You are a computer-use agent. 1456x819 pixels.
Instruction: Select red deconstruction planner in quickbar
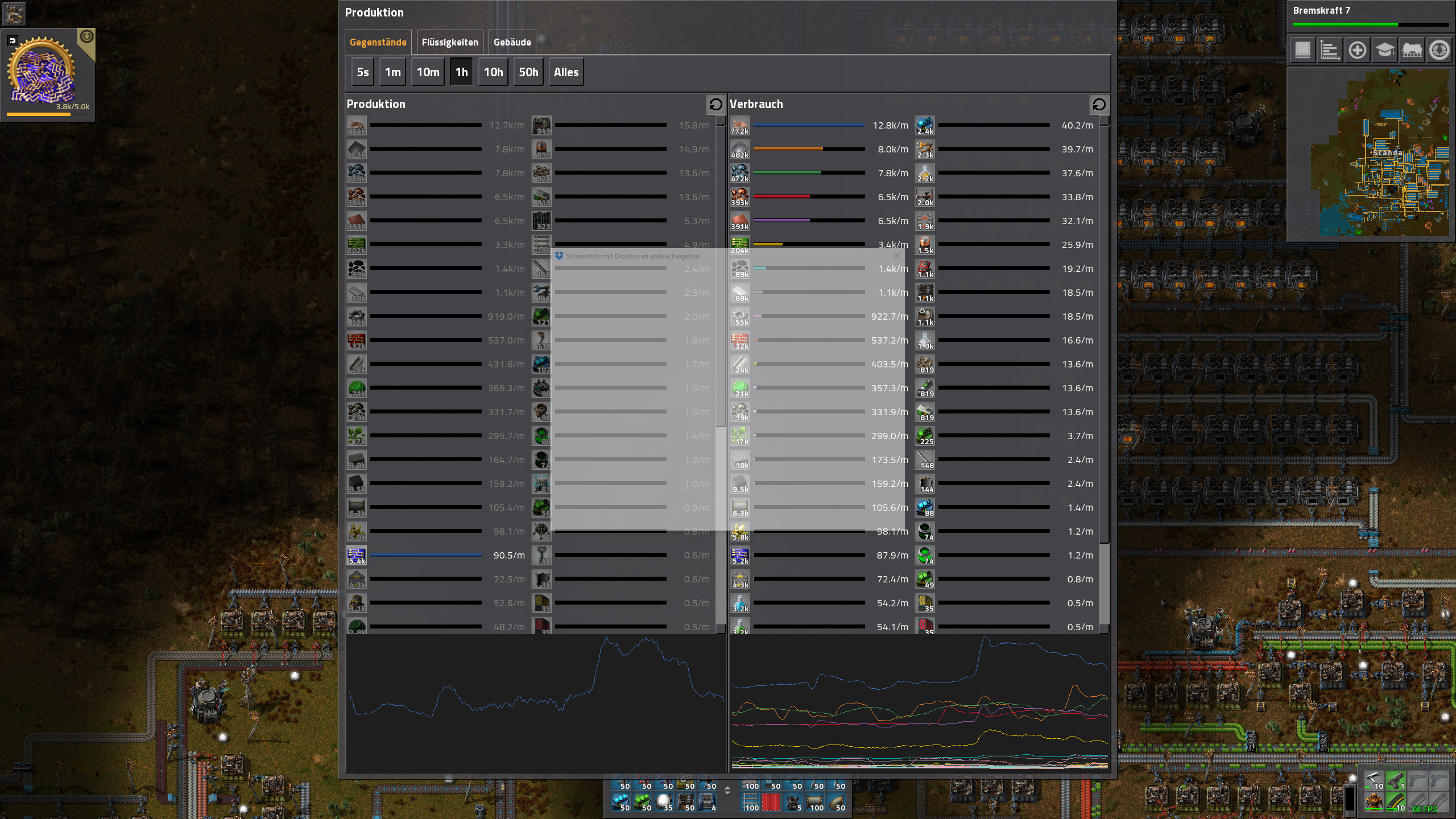[x=771, y=802]
